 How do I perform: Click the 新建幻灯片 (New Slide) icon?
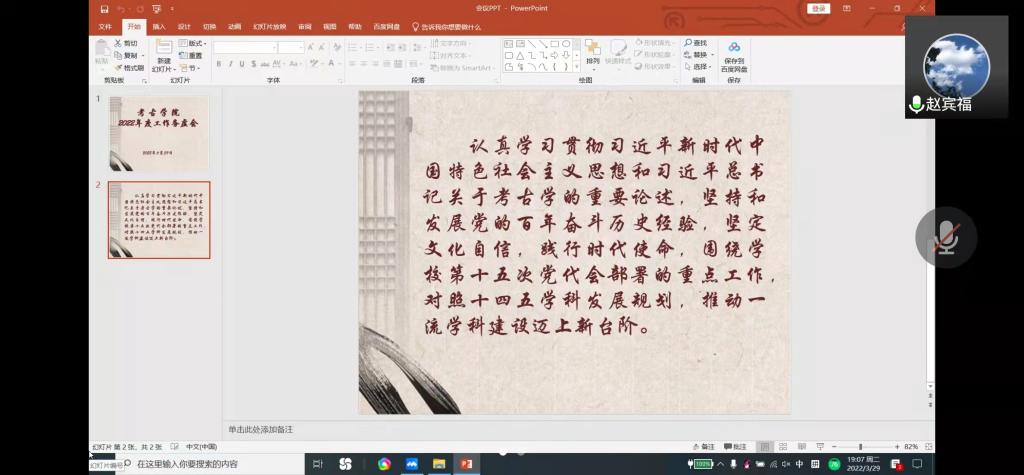coord(163,48)
